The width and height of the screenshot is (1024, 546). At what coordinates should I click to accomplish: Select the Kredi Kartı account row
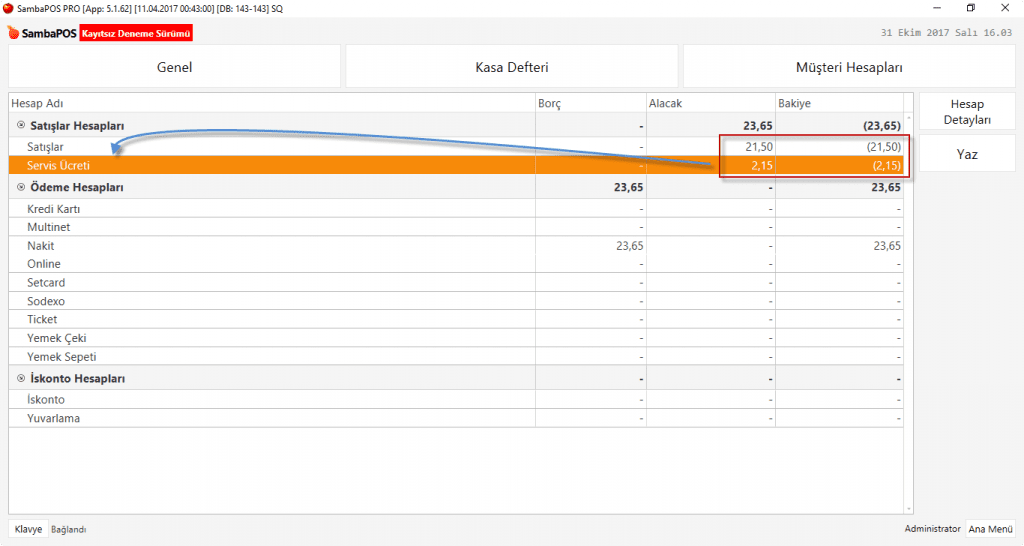pyautogui.click(x=54, y=209)
